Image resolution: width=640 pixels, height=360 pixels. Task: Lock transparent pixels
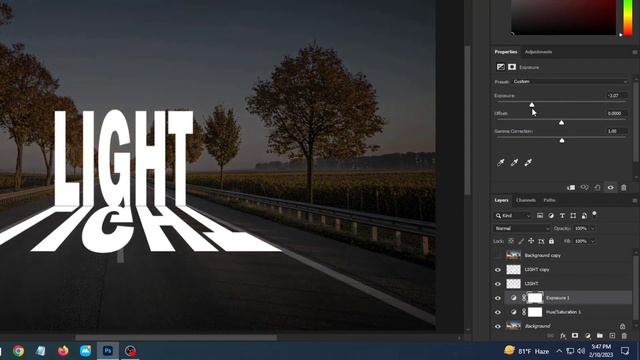(511, 241)
